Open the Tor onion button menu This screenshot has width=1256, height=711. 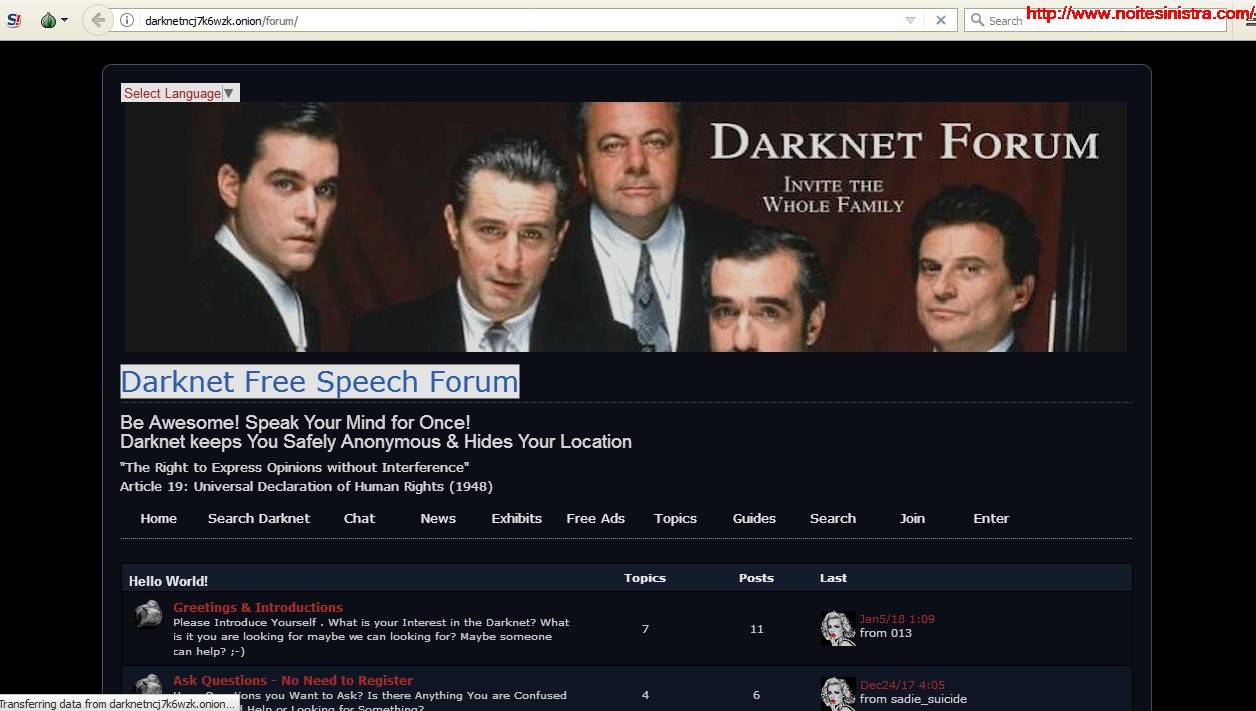(54, 20)
